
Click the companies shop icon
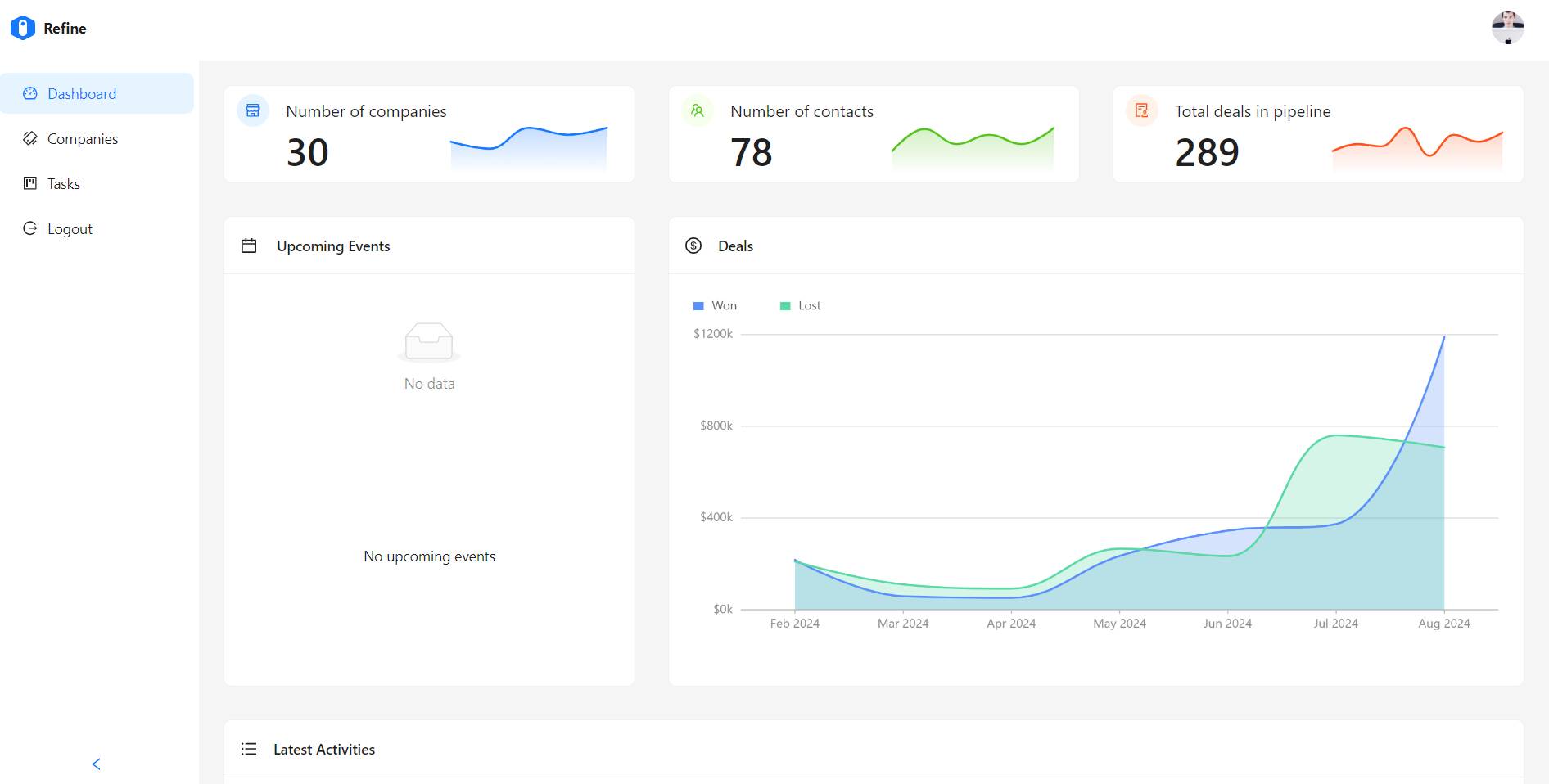point(253,110)
